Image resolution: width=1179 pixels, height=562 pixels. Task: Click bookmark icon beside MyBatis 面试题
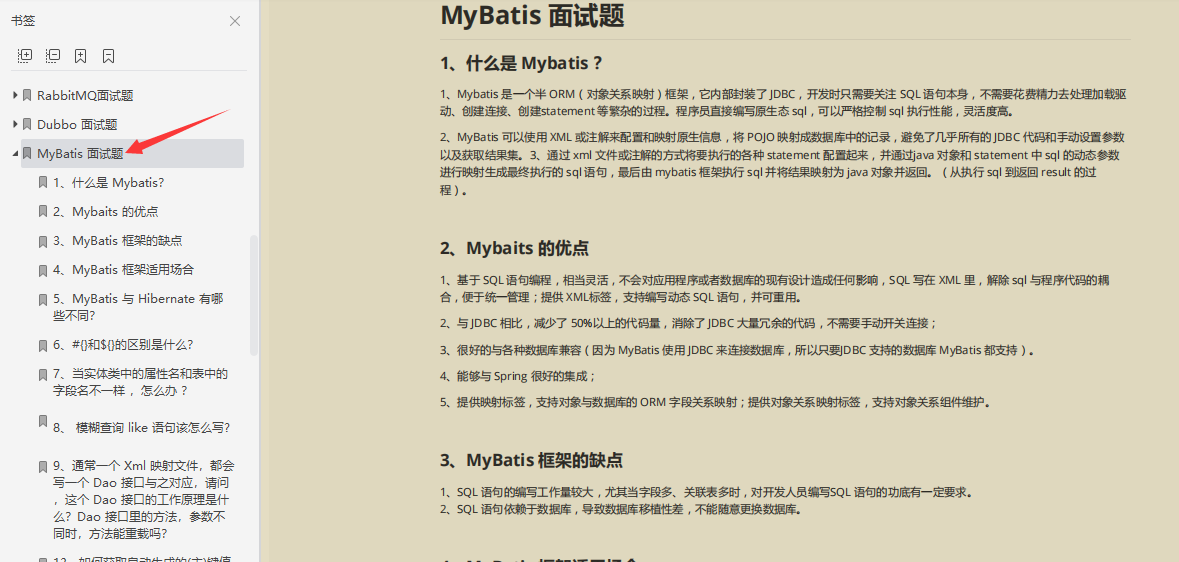[x=27, y=153]
